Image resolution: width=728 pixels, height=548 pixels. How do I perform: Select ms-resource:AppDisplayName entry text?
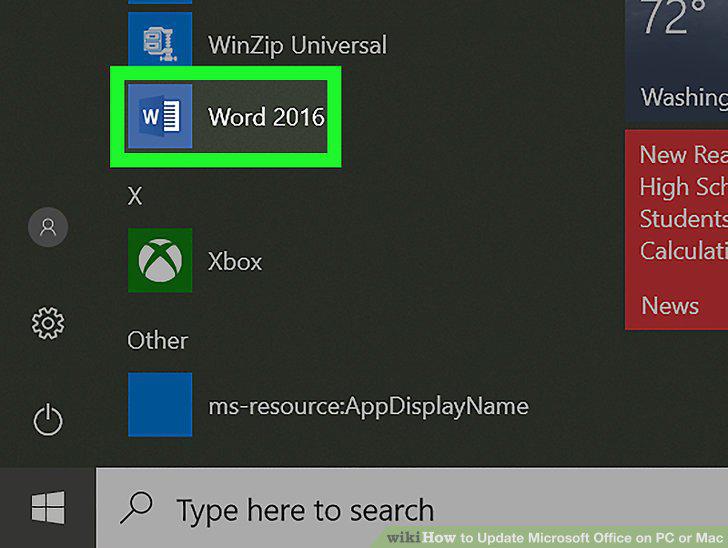(x=368, y=407)
